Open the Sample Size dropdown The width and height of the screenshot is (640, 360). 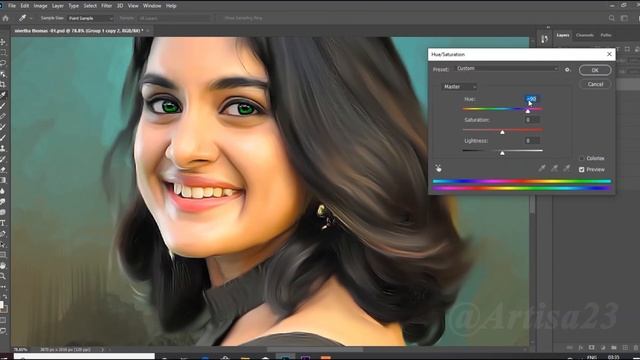point(90,18)
